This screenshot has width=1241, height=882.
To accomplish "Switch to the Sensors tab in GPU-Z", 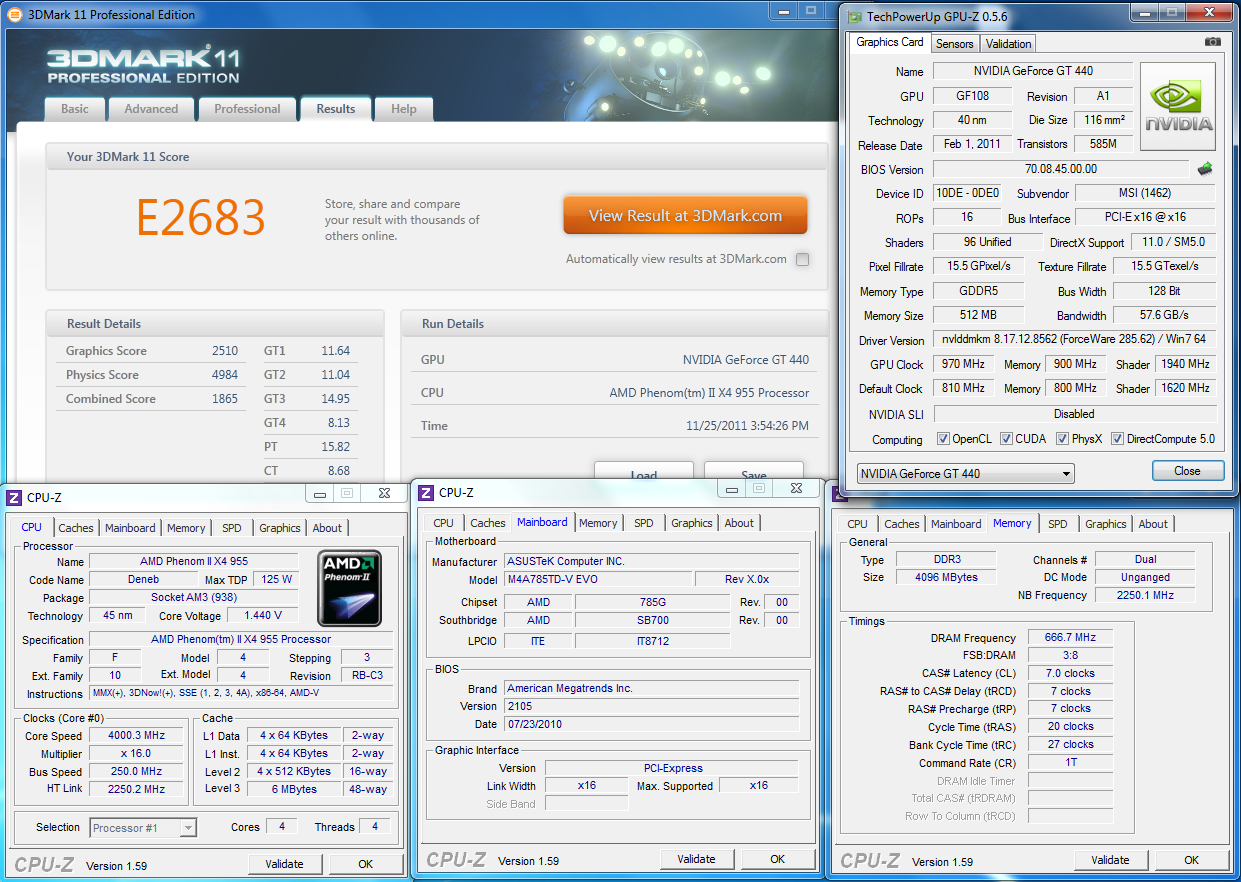I will pos(954,44).
